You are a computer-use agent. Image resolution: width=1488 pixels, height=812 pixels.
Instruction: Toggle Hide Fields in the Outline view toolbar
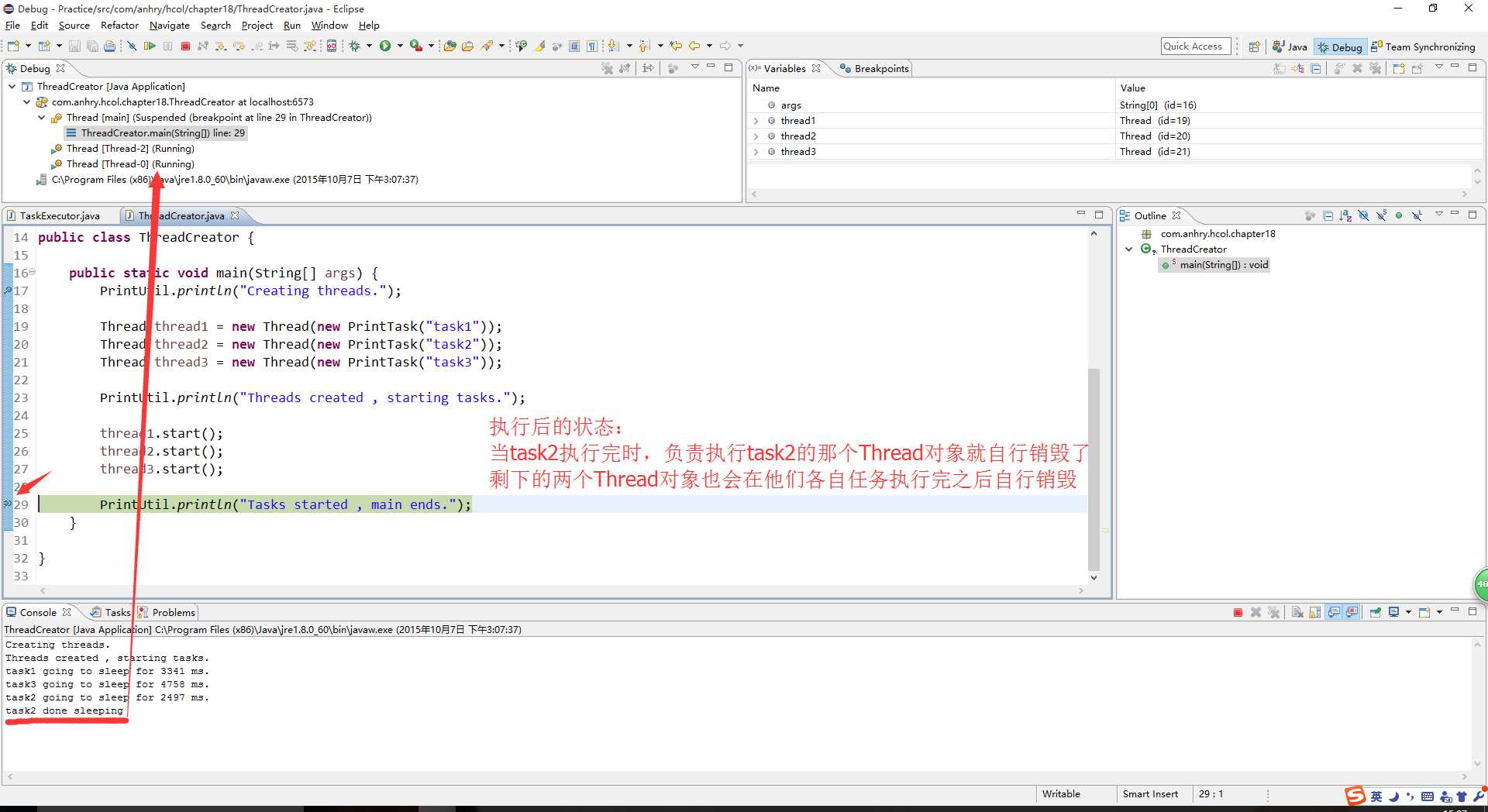[x=1363, y=215]
